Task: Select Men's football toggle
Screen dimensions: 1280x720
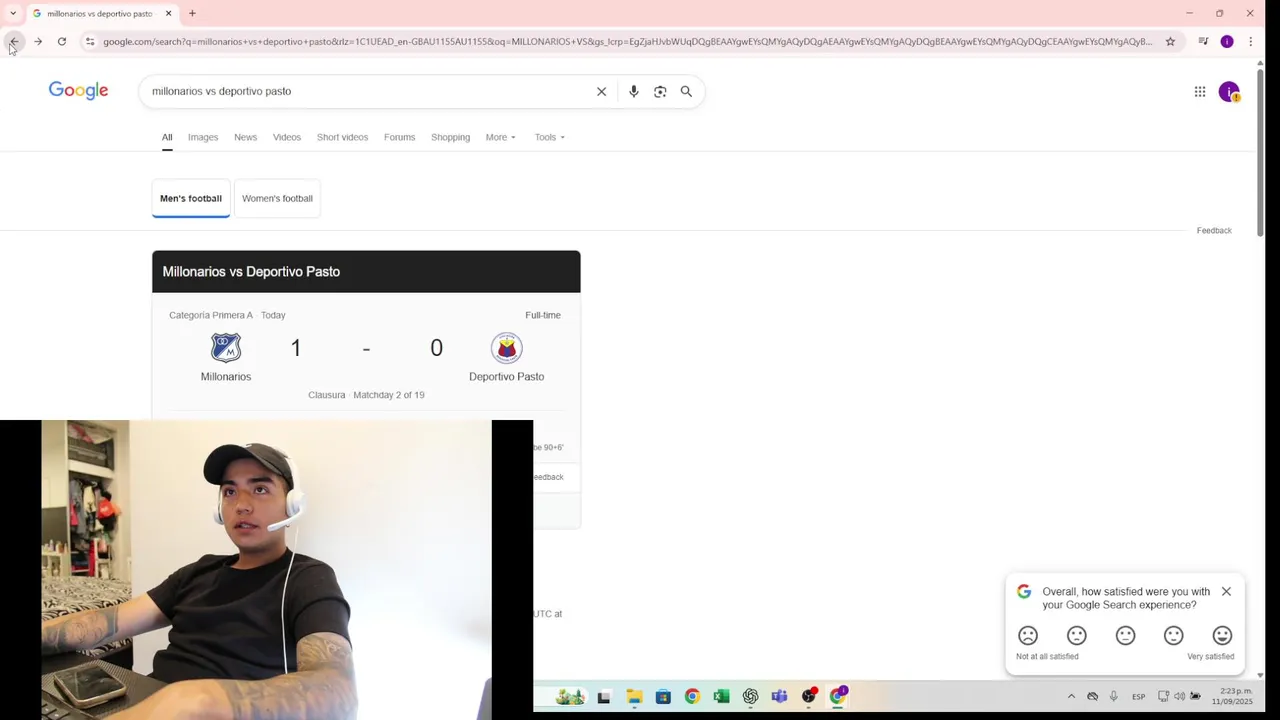Action: pyautogui.click(x=191, y=198)
